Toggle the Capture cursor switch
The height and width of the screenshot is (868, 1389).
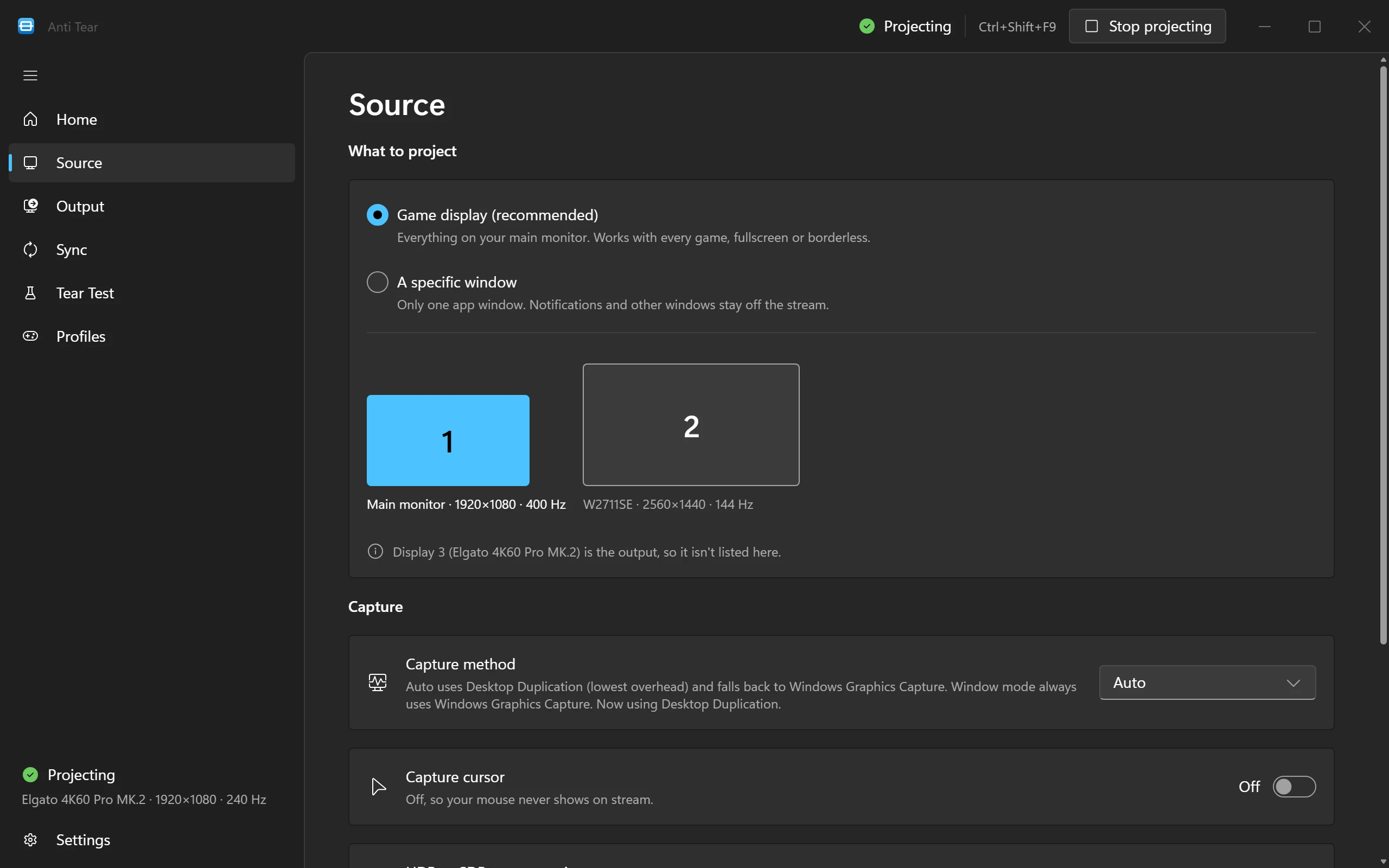click(1294, 787)
